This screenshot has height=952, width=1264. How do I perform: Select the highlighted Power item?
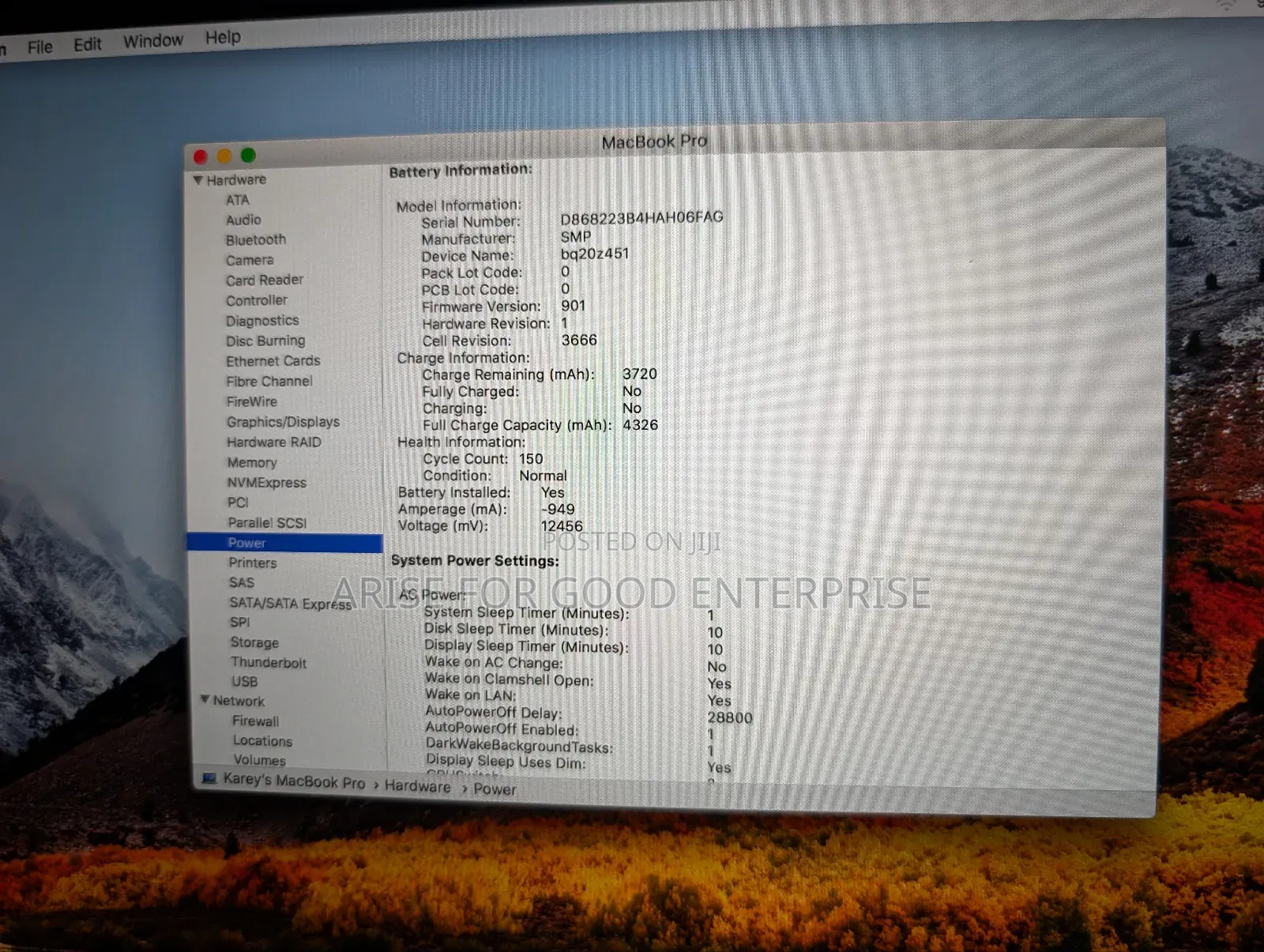284,543
